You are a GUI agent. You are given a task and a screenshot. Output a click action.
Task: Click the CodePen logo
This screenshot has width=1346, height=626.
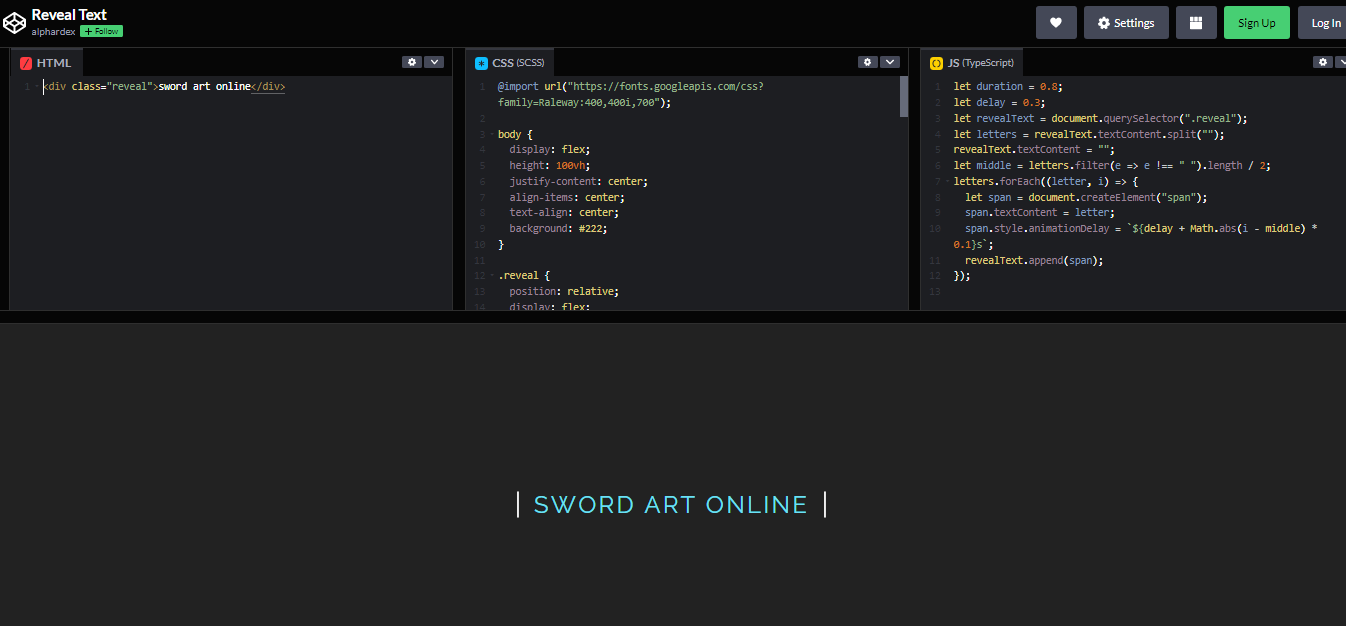click(x=14, y=21)
